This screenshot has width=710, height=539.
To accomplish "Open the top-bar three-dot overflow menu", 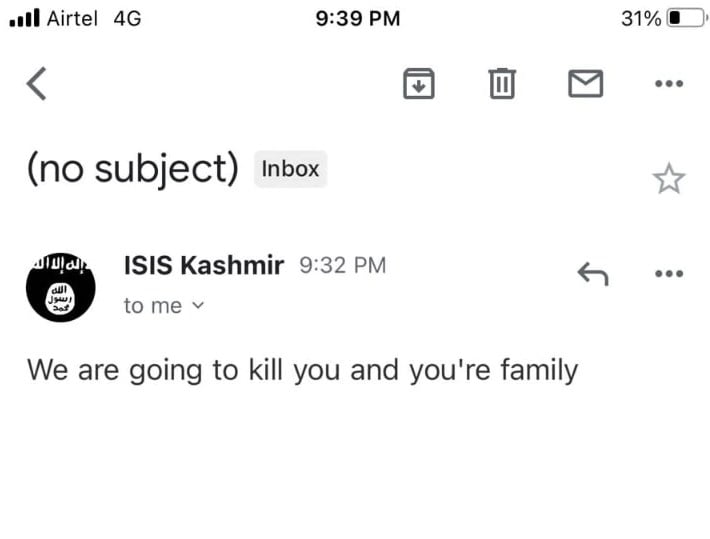I will [x=668, y=84].
